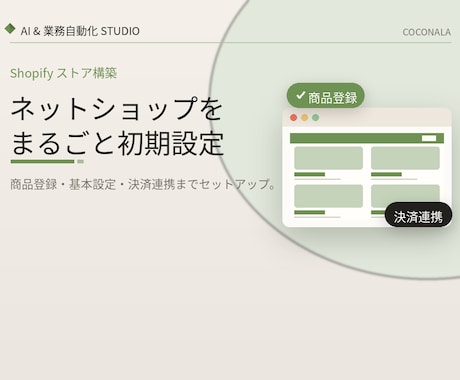Click the green navbar of mock store
The width and height of the screenshot is (460, 380).
click(367, 138)
